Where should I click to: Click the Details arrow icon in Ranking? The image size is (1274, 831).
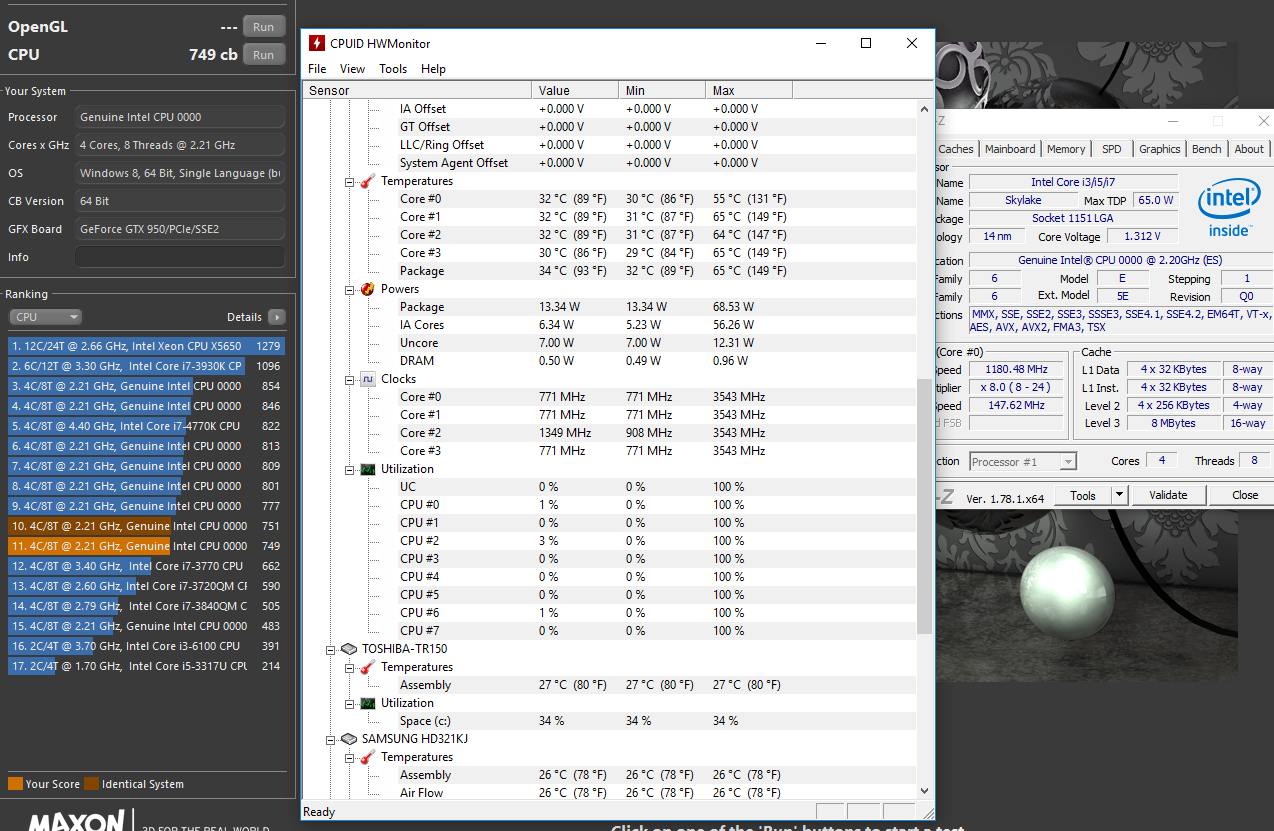pyautogui.click(x=276, y=317)
